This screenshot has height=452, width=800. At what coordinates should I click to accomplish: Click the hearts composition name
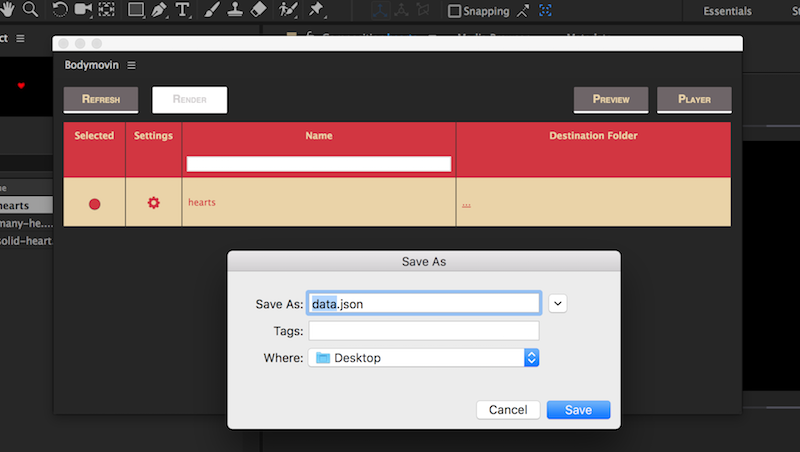coord(202,203)
